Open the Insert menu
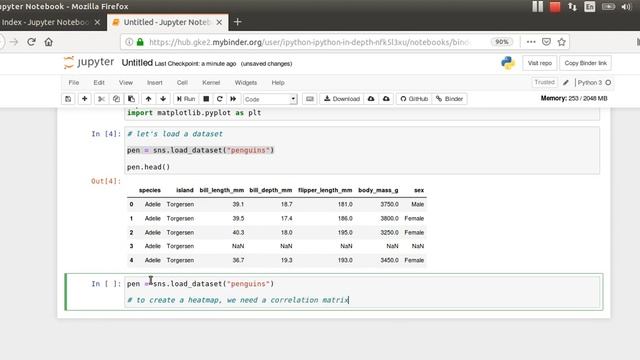 tap(155, 82)
